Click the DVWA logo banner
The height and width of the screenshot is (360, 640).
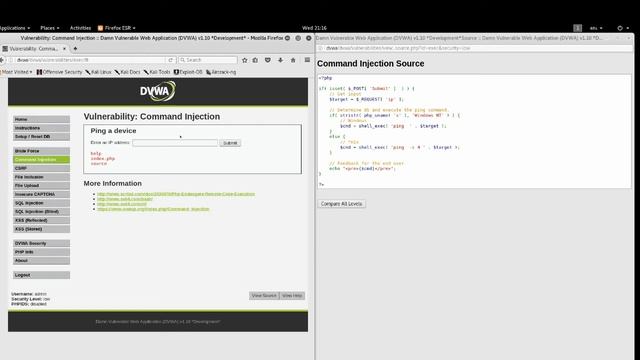click(x=158, y=91)
